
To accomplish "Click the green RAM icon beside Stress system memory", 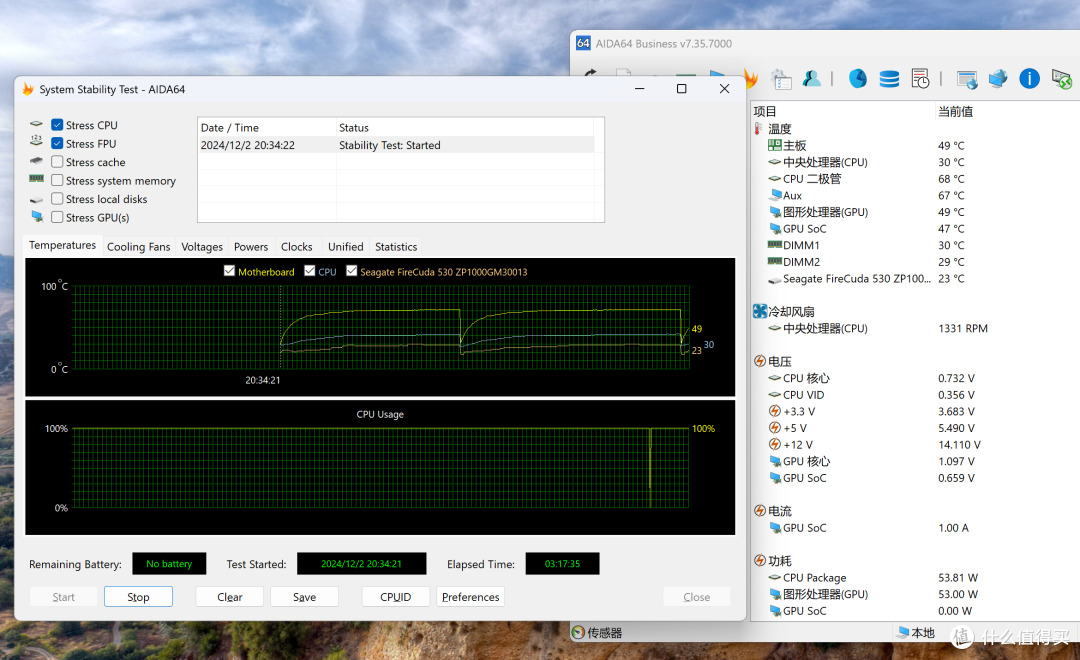I will pyautogui.click(x=37, y=179).
